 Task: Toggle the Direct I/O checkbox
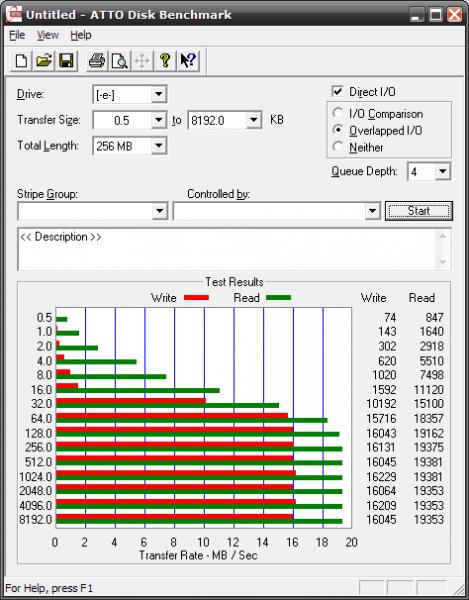337,91
